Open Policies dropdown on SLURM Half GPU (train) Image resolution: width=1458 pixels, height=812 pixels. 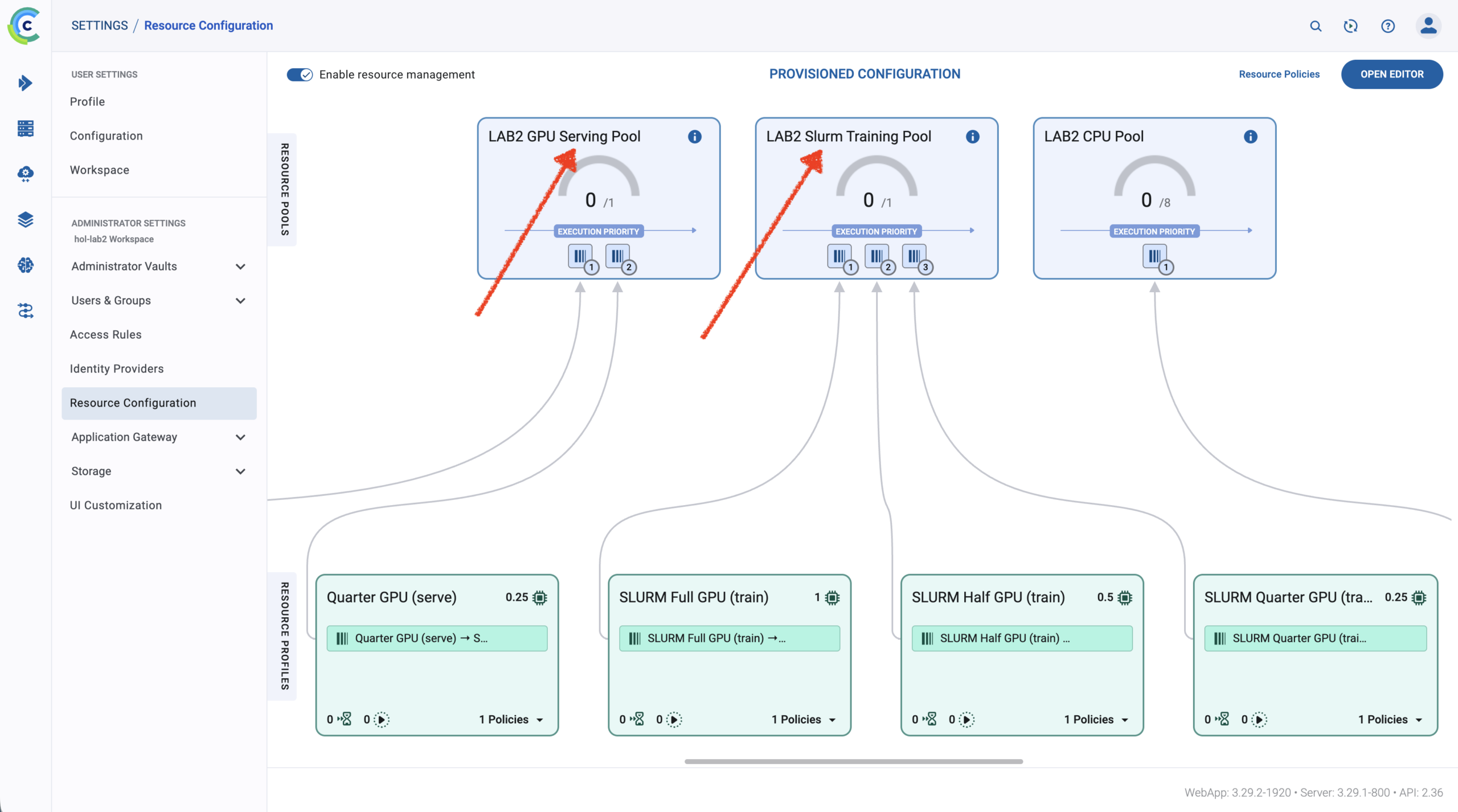coord(1096,720)
